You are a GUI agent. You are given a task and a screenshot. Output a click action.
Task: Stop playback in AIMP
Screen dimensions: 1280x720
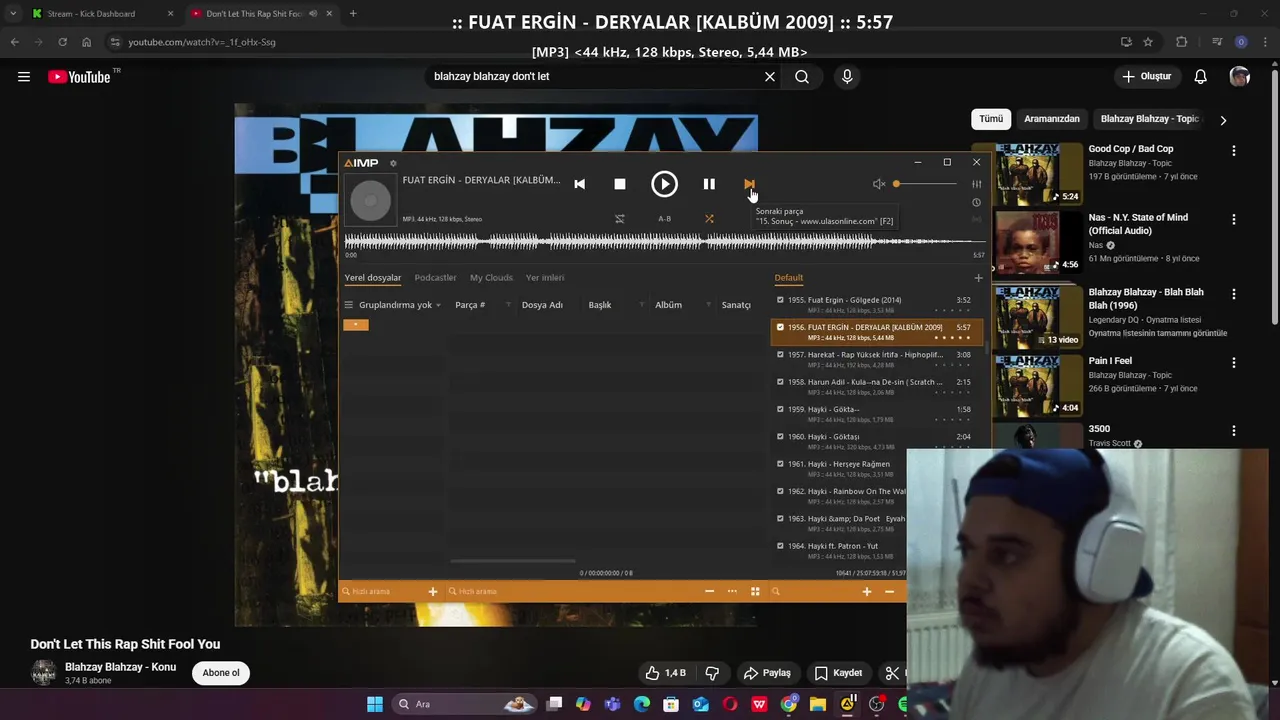(x=620, y=184)
